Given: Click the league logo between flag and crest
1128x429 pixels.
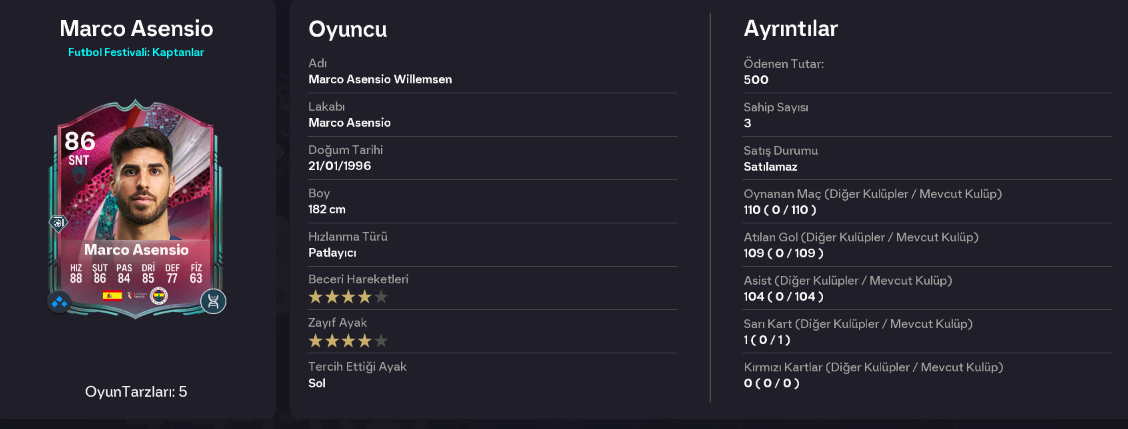Looking at the screenshot, I should point(135,295).
